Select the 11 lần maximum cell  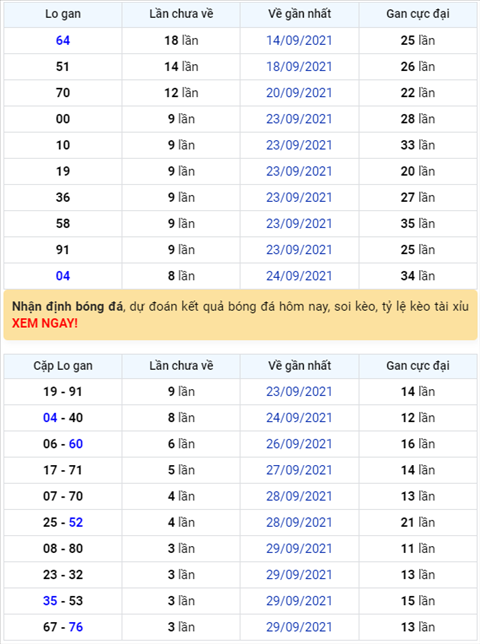tap(418, 548)
